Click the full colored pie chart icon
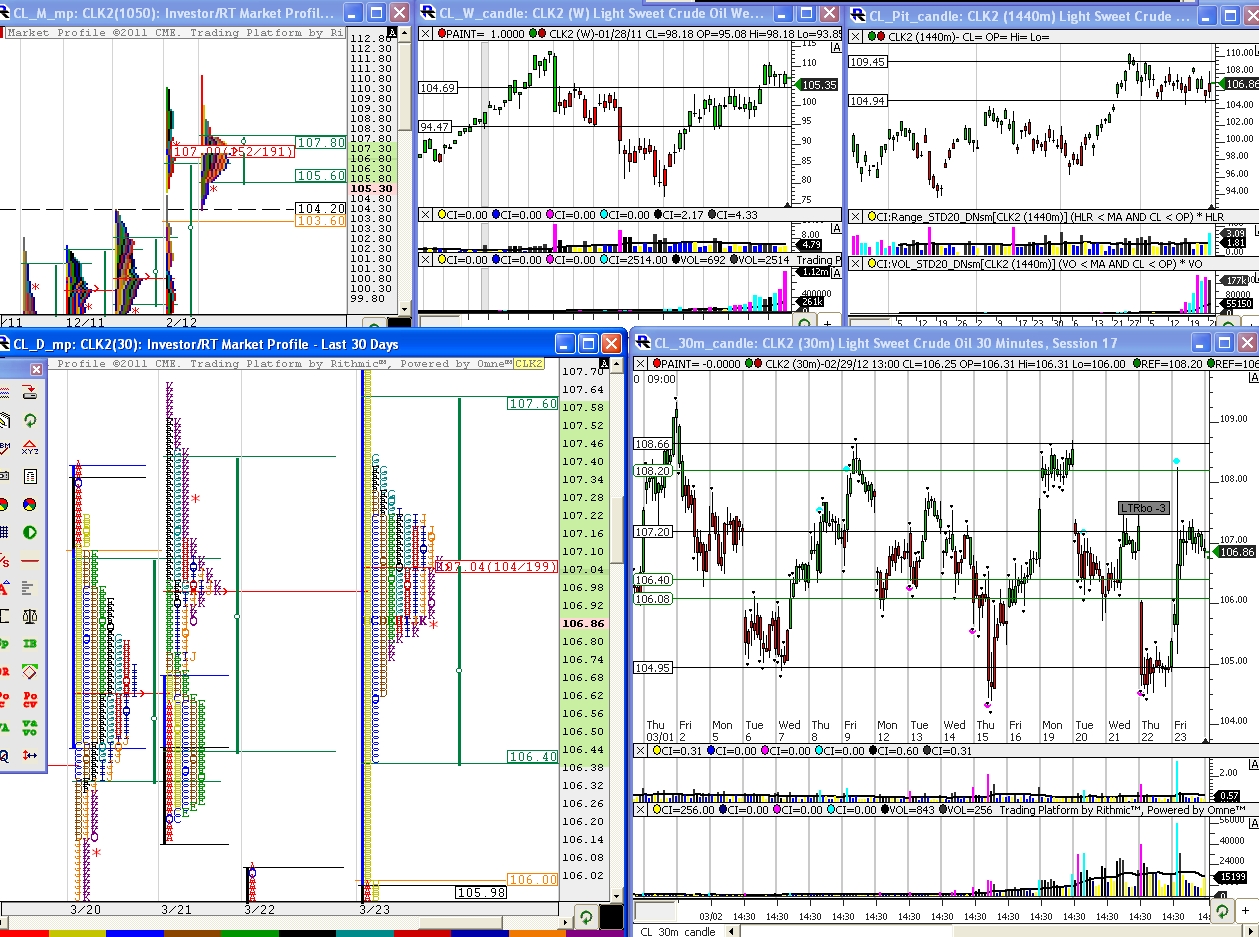 point(30,504)
